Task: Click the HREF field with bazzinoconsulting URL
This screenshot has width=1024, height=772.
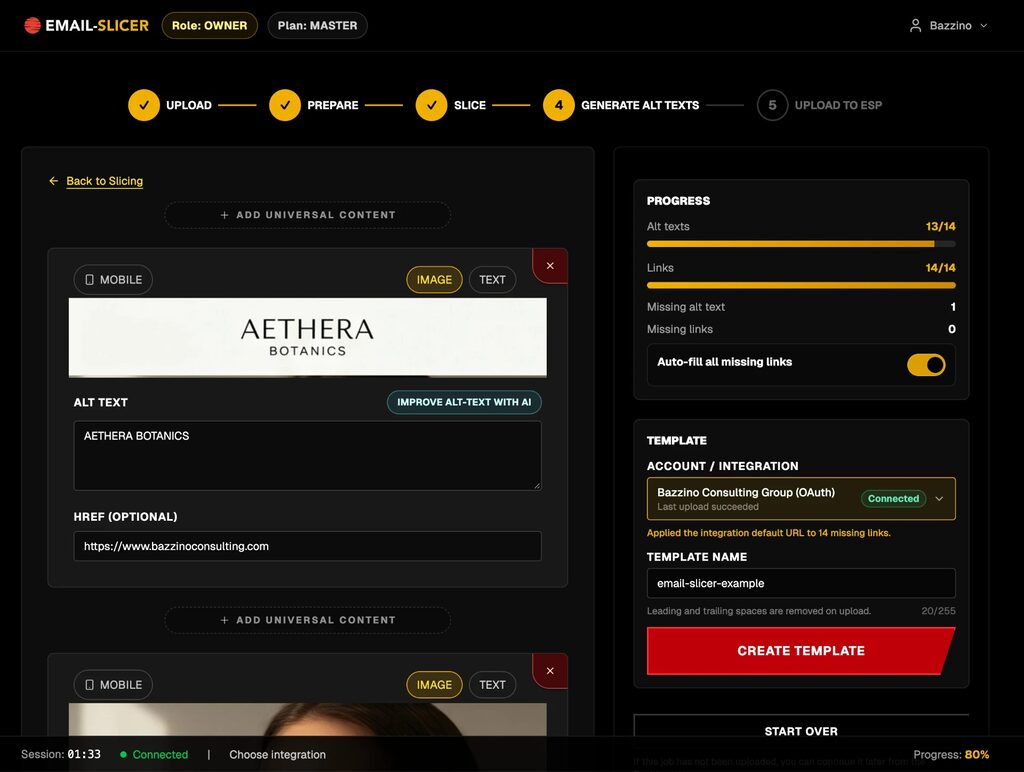Action: point(308,546)
